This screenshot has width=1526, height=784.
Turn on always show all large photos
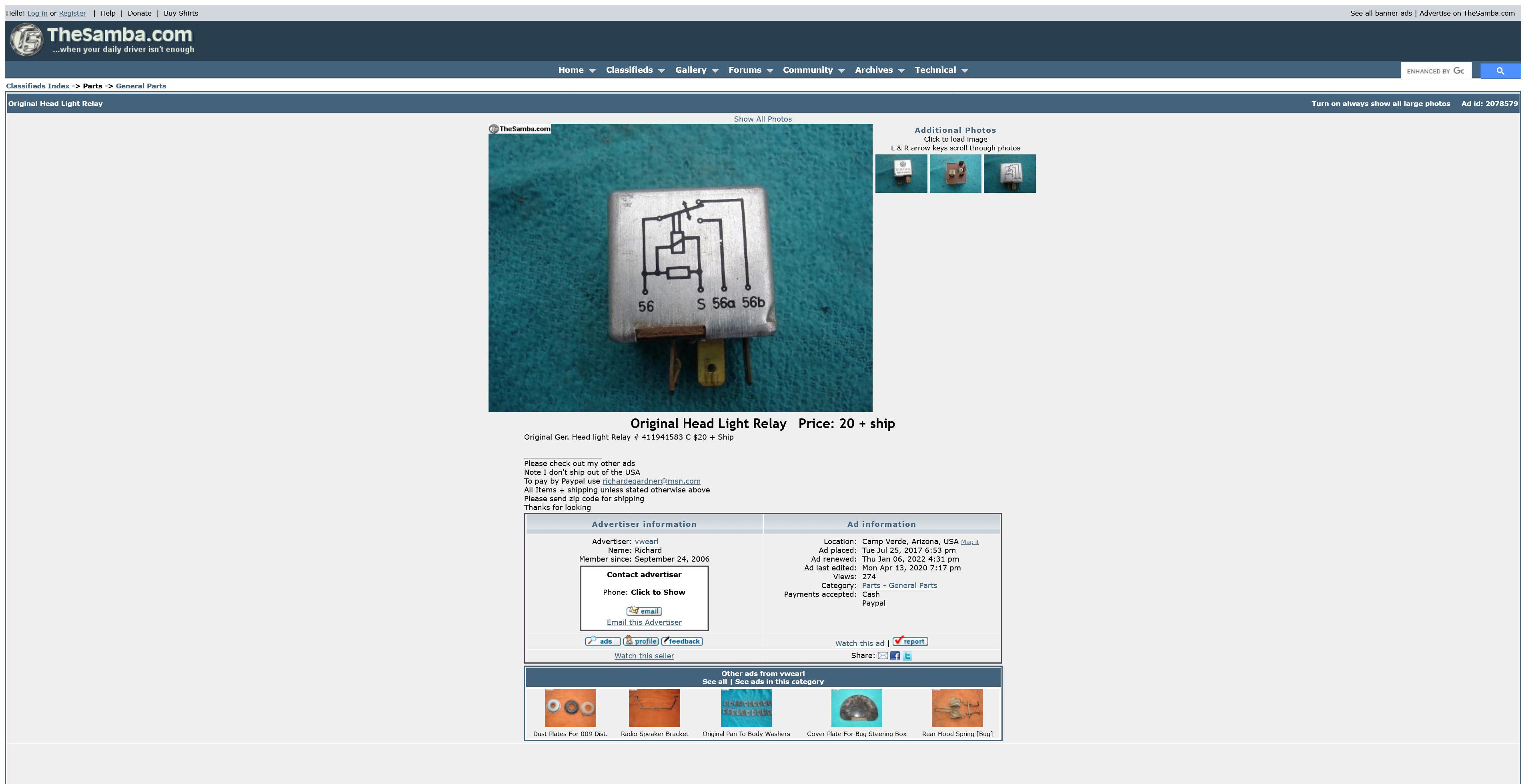1380,104
